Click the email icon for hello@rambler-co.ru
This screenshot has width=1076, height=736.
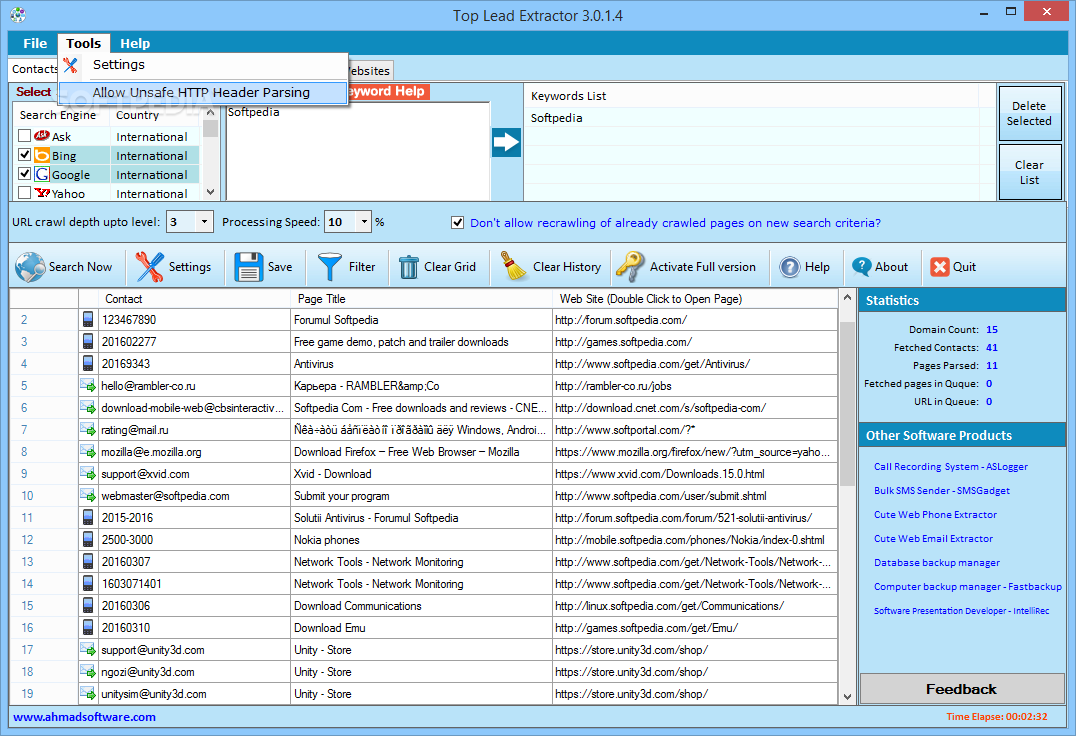[88, 385]
